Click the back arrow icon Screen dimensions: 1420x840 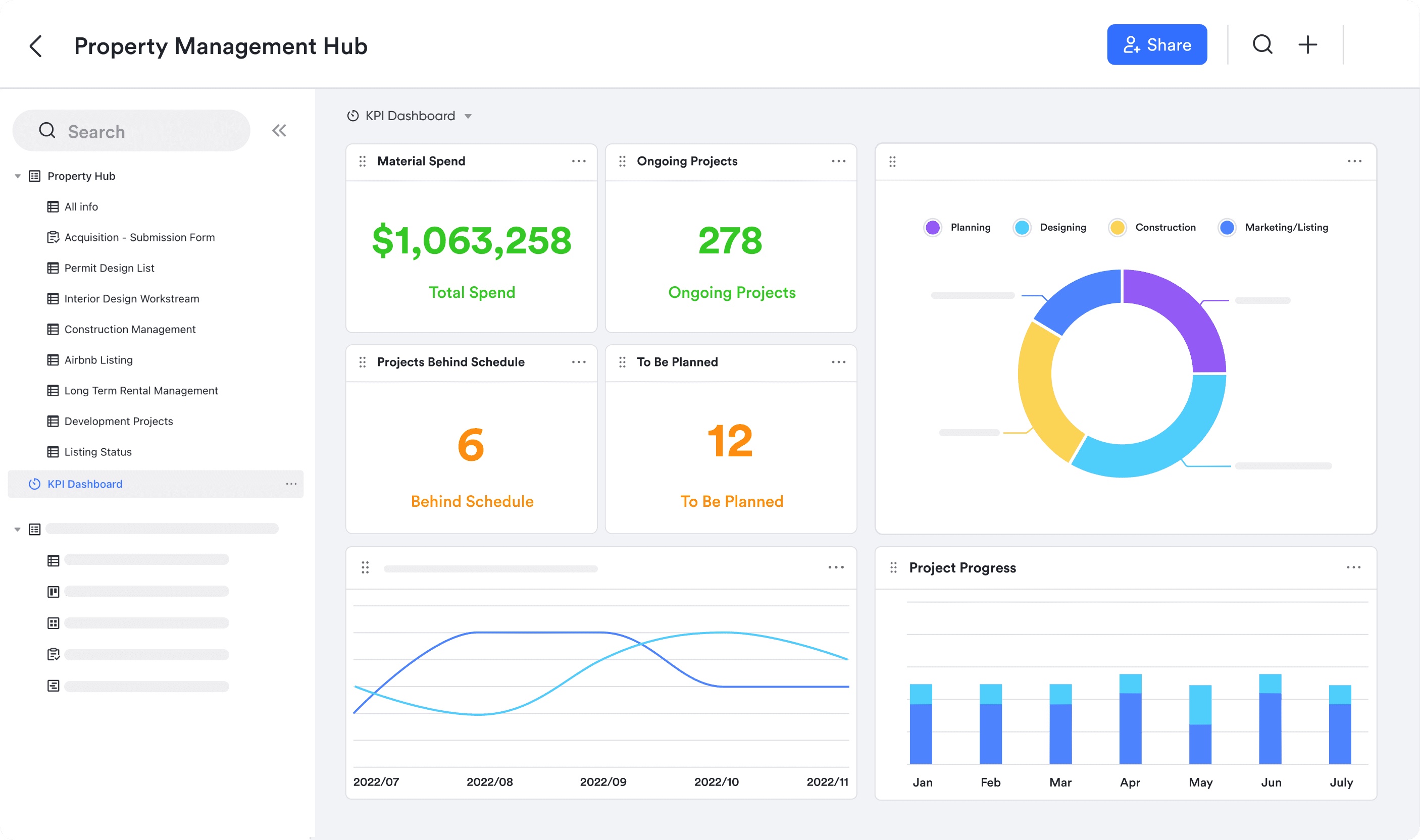[36, 46]
